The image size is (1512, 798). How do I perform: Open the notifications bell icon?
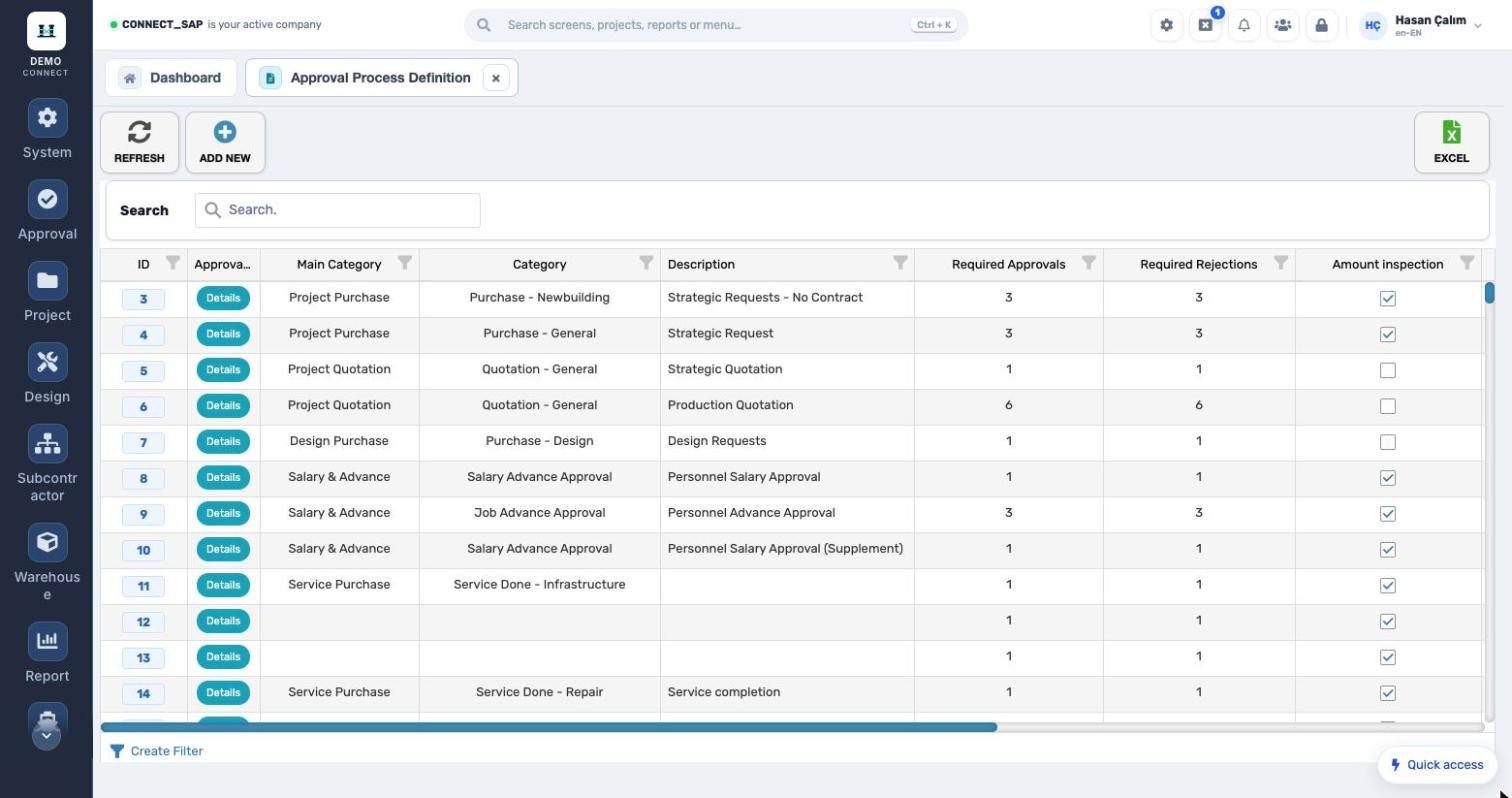[x=1244, y=25]
